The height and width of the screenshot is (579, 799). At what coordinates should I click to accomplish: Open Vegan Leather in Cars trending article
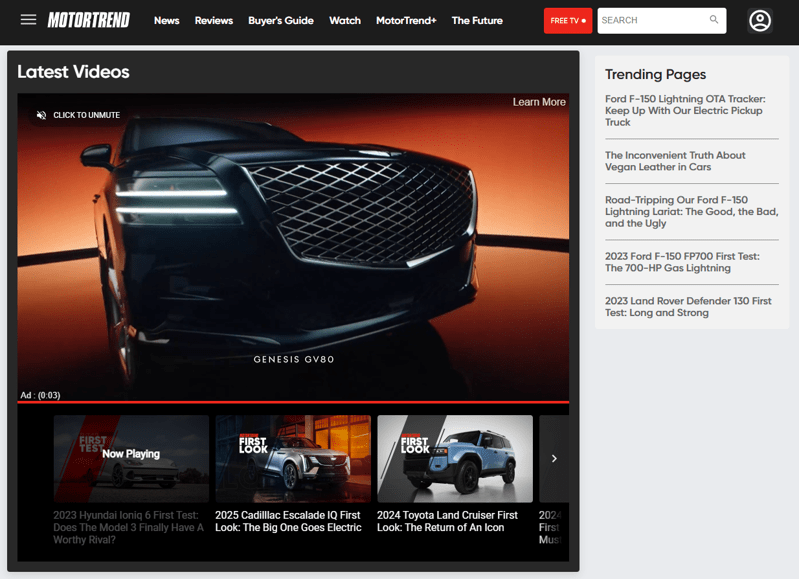675,161
